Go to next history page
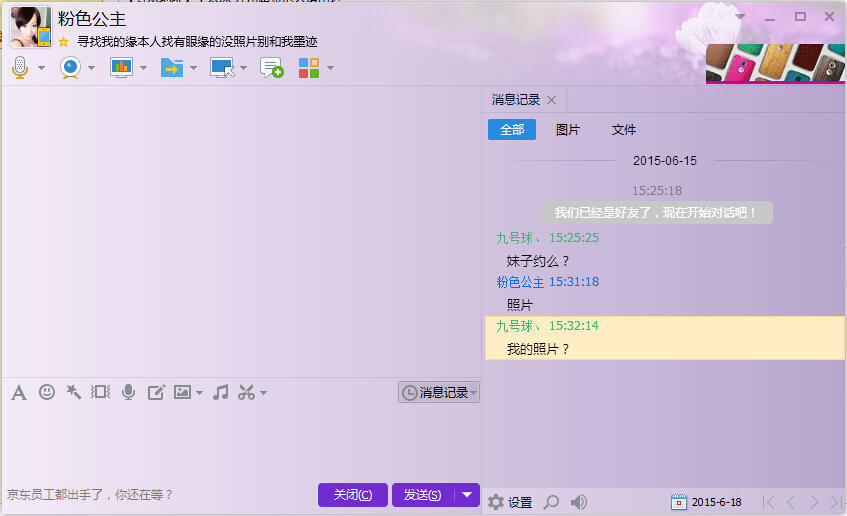The height and width of the screenshot is (516, 847). pyautogui.click(x=814, y=502)
